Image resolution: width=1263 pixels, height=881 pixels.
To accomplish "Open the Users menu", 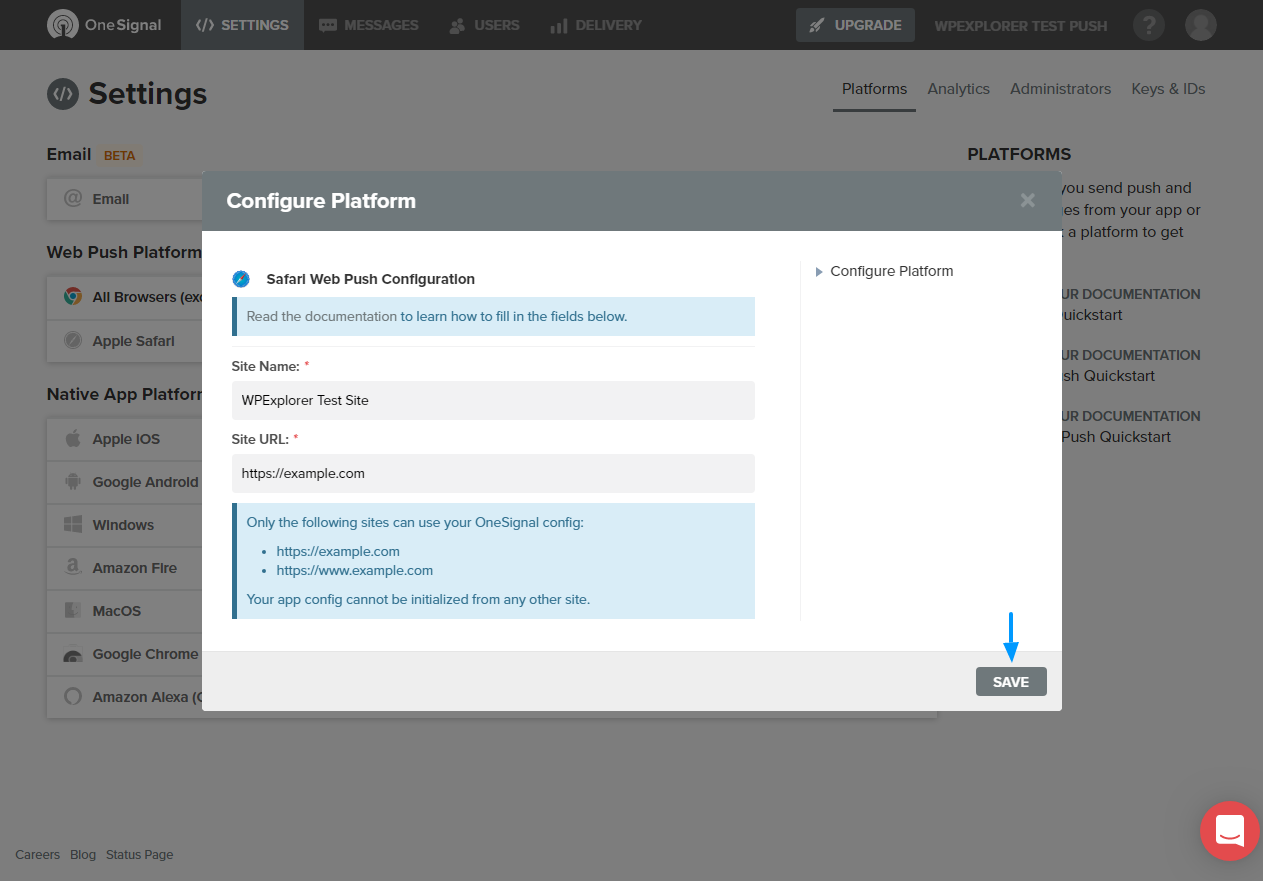I will coord(484,25).
